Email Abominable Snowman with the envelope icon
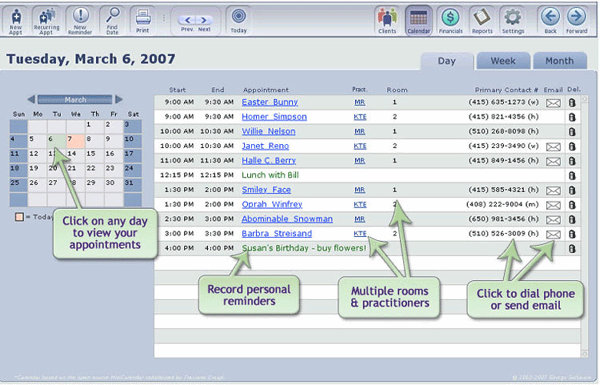Viewport: 600px width, 385px height. coord(553,220)
